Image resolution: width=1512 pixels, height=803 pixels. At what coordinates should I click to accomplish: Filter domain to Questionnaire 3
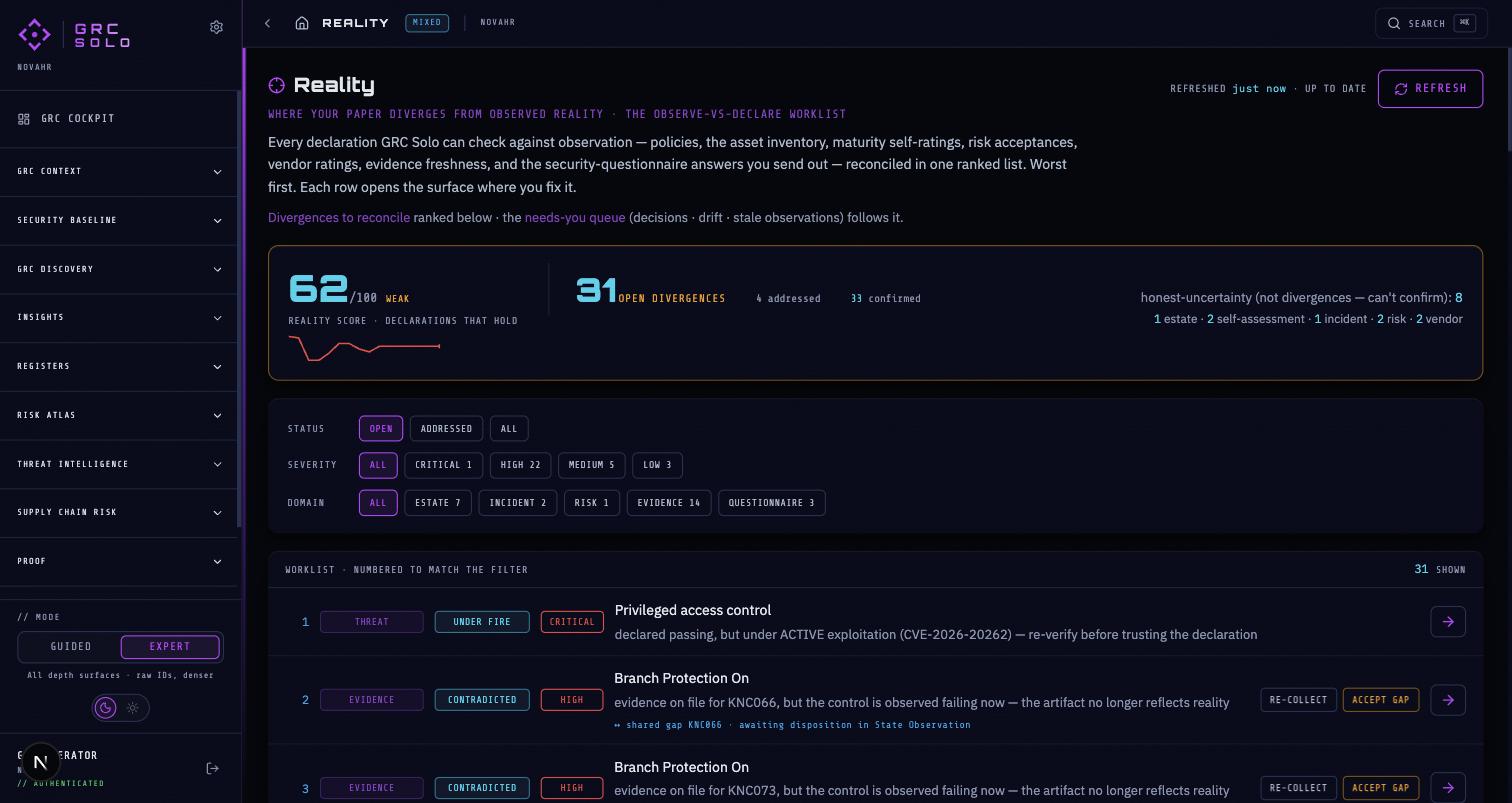tap(772, 503)
